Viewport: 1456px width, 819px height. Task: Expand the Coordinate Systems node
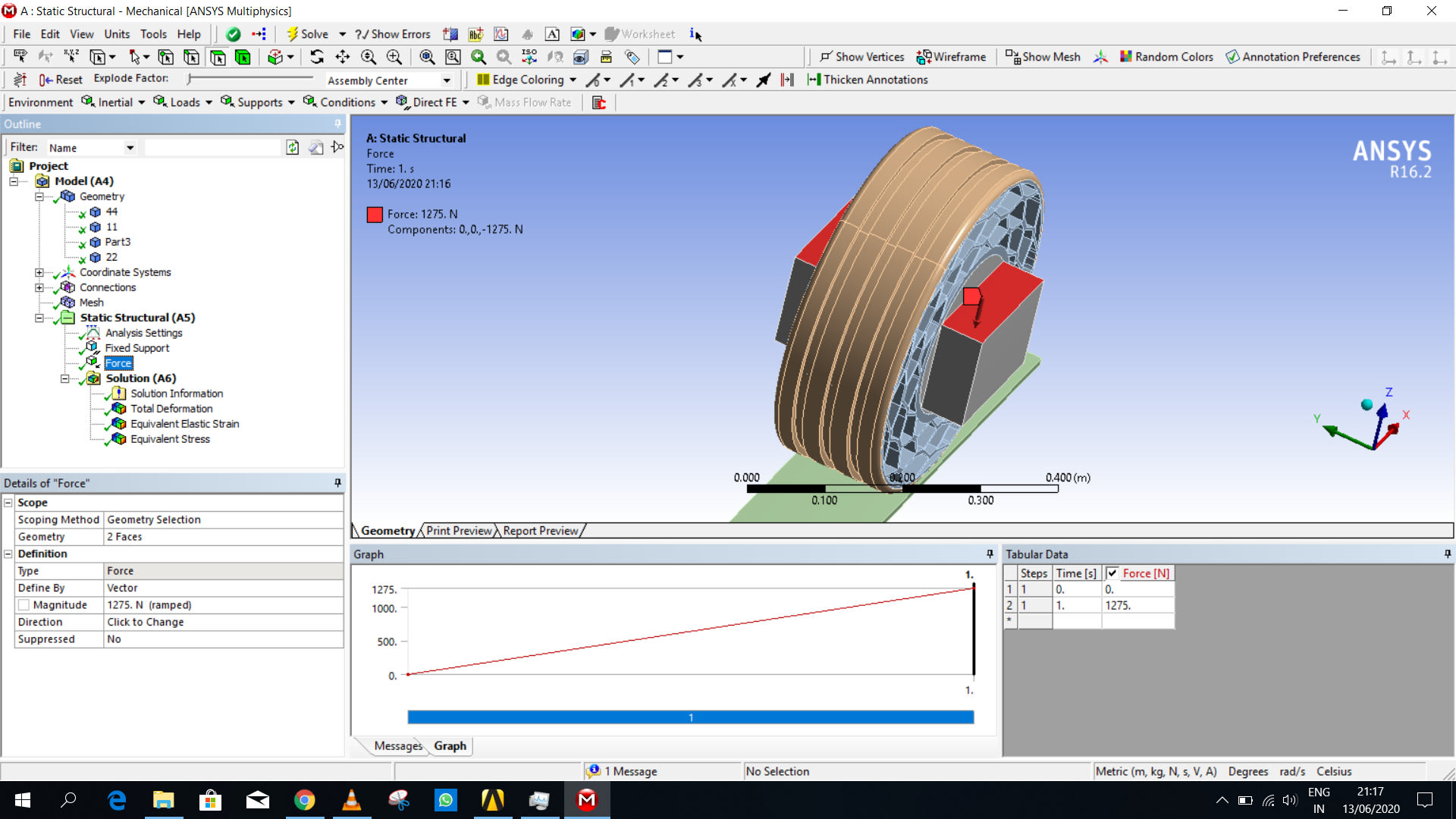[39, 272]
